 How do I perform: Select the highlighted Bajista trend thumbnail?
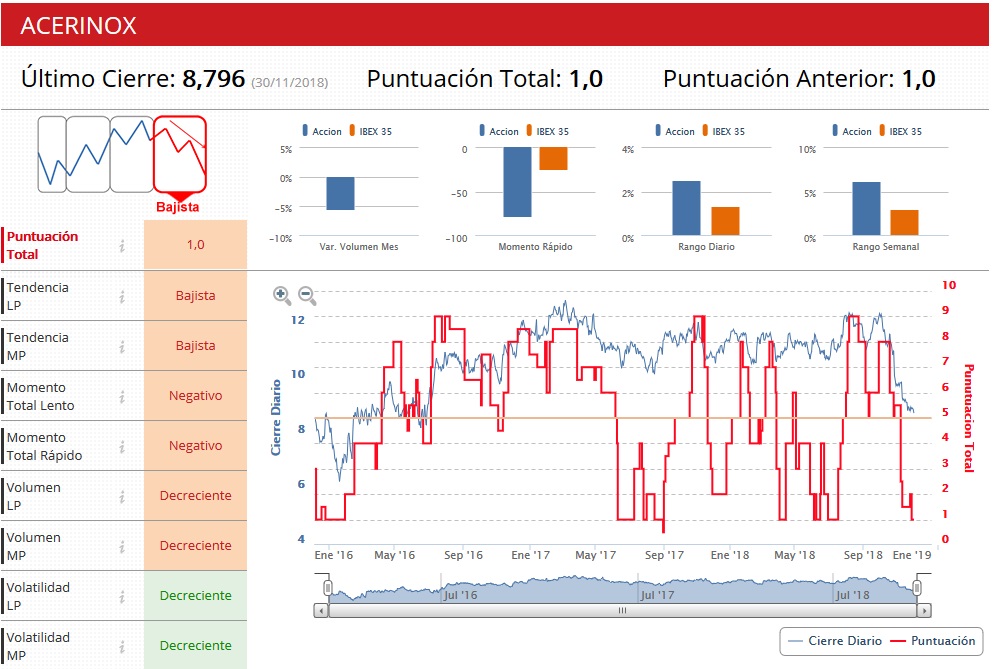(x=180, y=154)
